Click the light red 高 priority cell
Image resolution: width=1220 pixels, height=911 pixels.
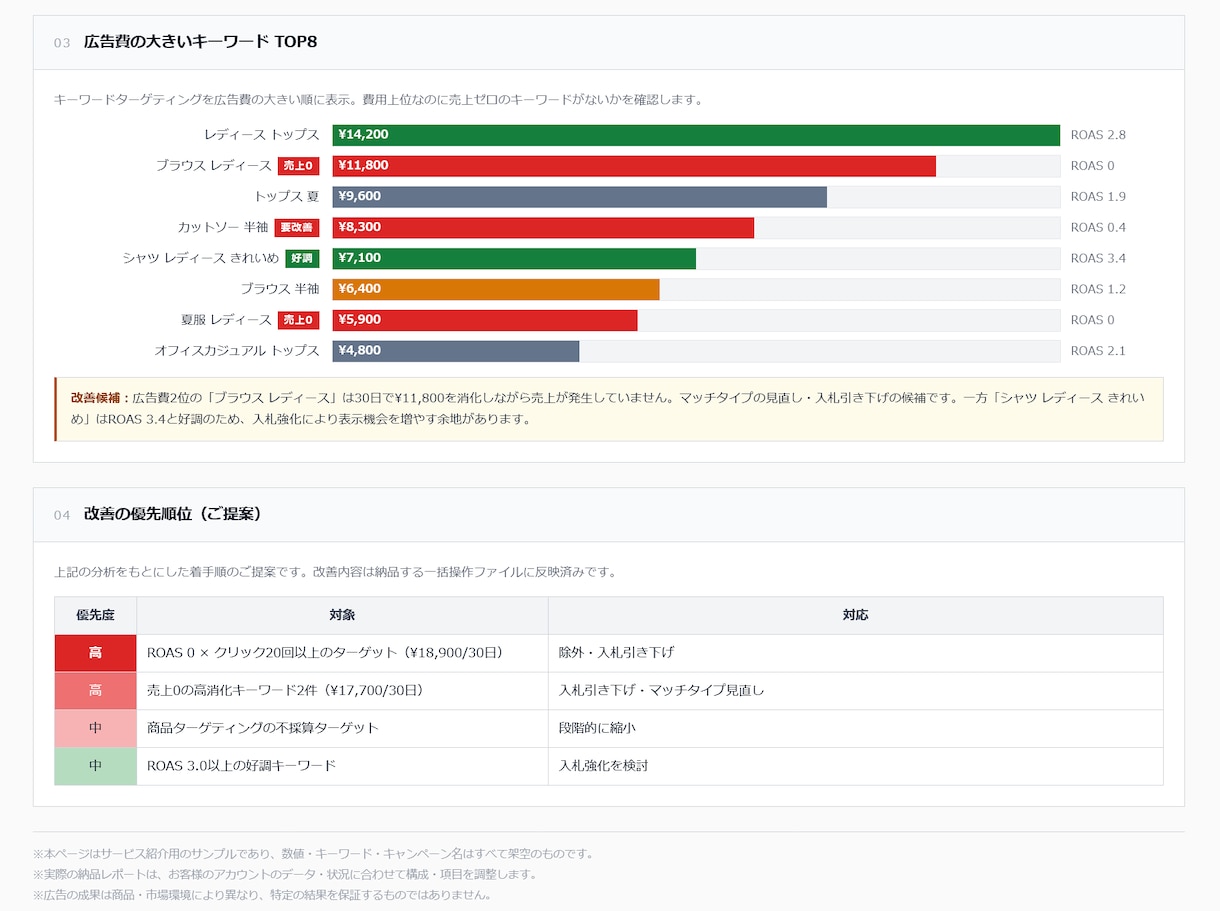(x=95, y=691)
